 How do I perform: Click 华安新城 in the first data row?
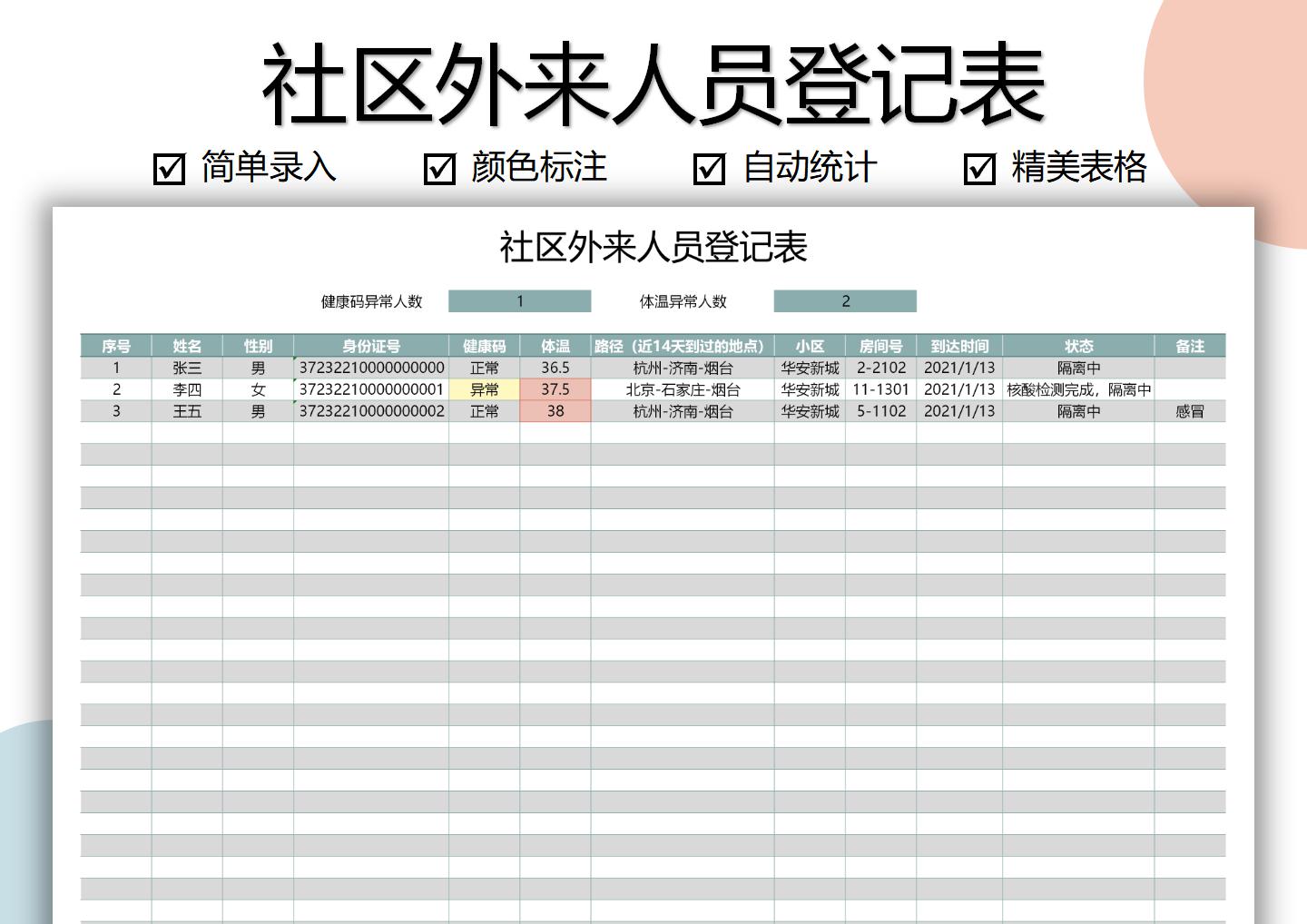pos(811,368)
